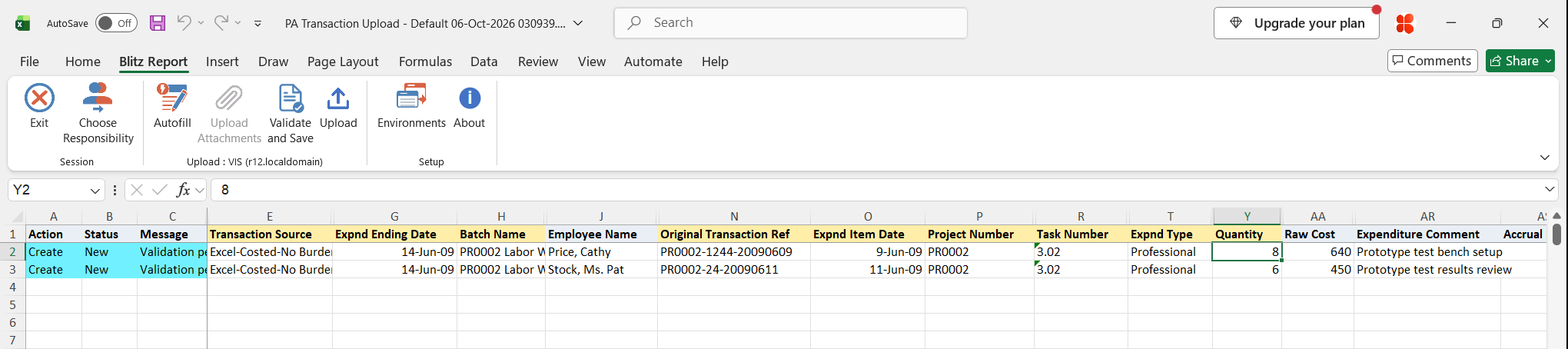Viewport: 1568px width, 349px height.
Task: Click the Upload arrow icon
Action: 338,98
